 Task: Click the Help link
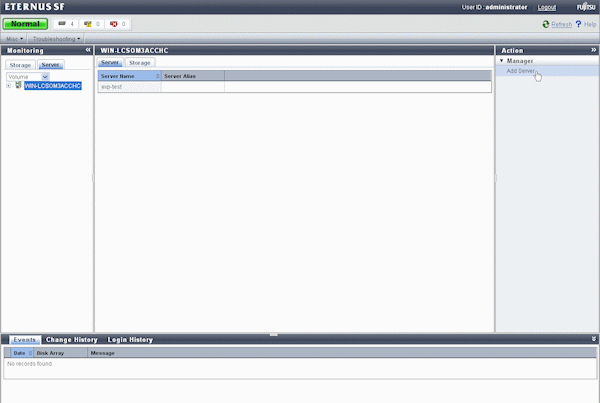(x=590, y=24)
